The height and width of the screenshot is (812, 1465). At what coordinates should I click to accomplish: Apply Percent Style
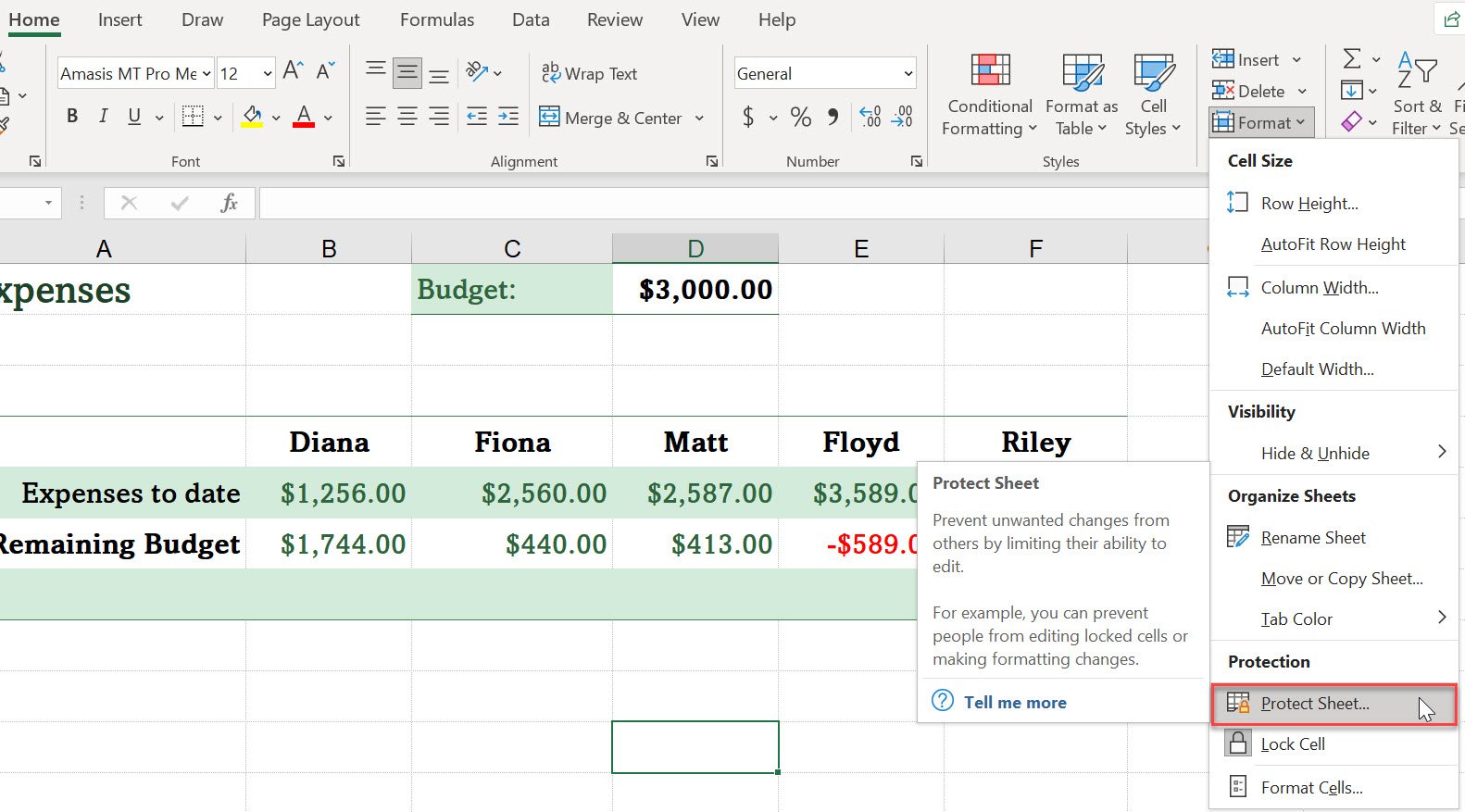click(801, 117)
